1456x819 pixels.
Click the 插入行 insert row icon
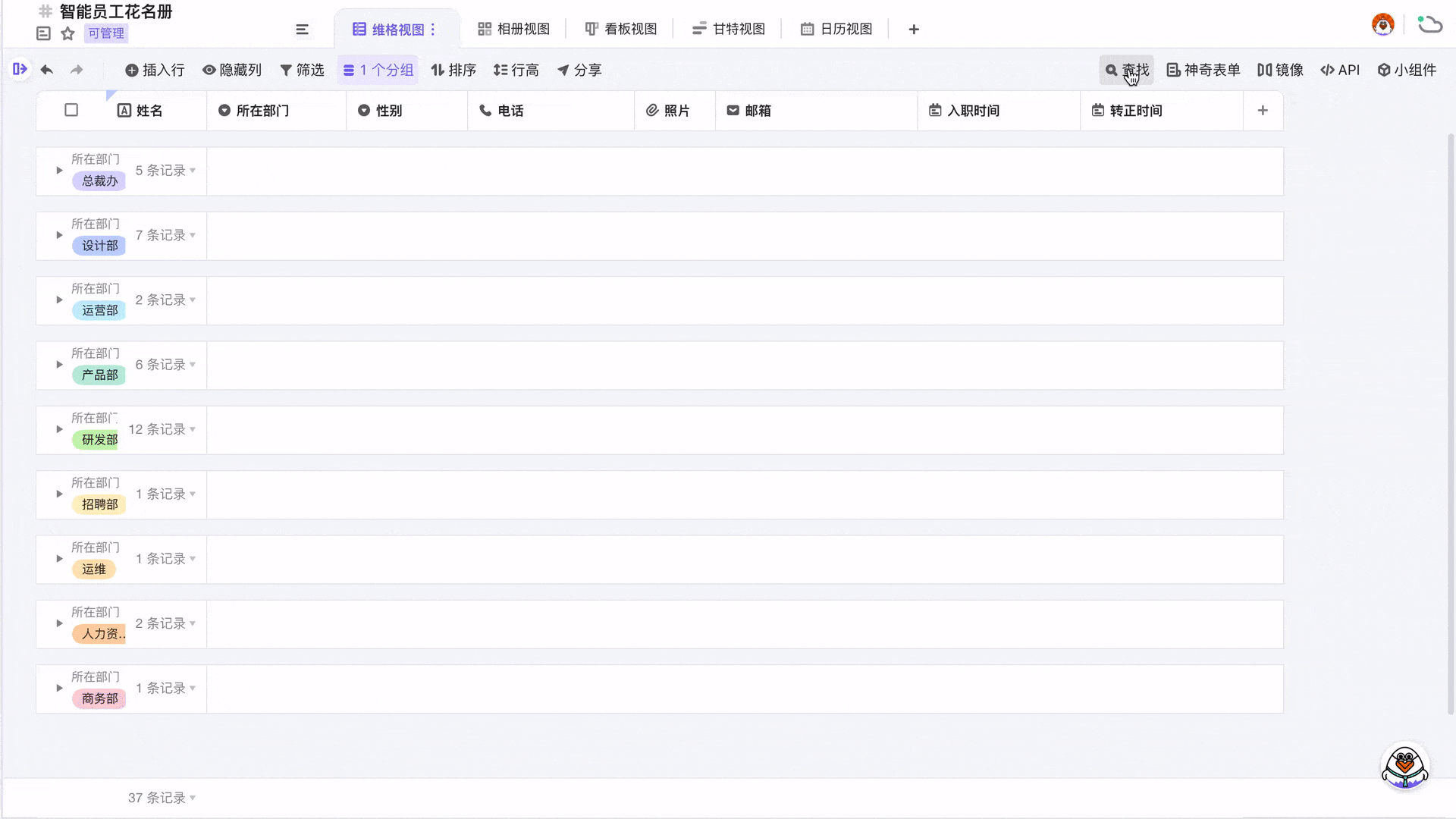155,69
